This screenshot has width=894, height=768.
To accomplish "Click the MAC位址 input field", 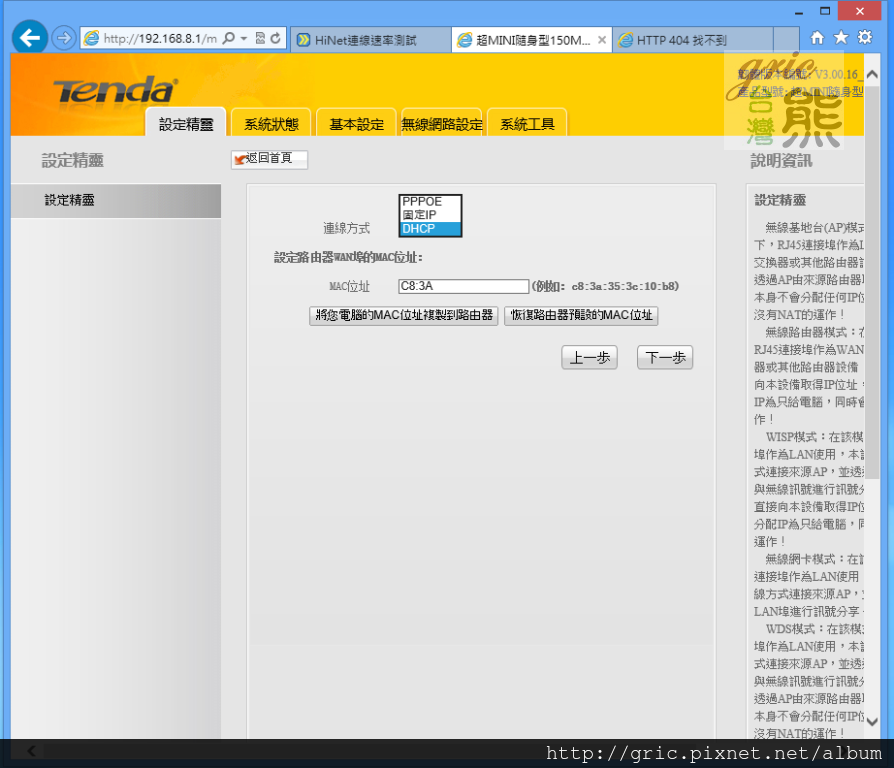I will point(464,286).
